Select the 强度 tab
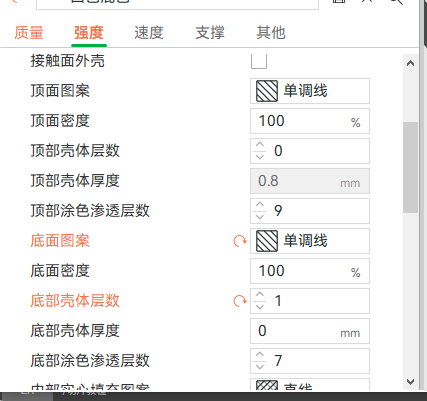 point(89,33)
